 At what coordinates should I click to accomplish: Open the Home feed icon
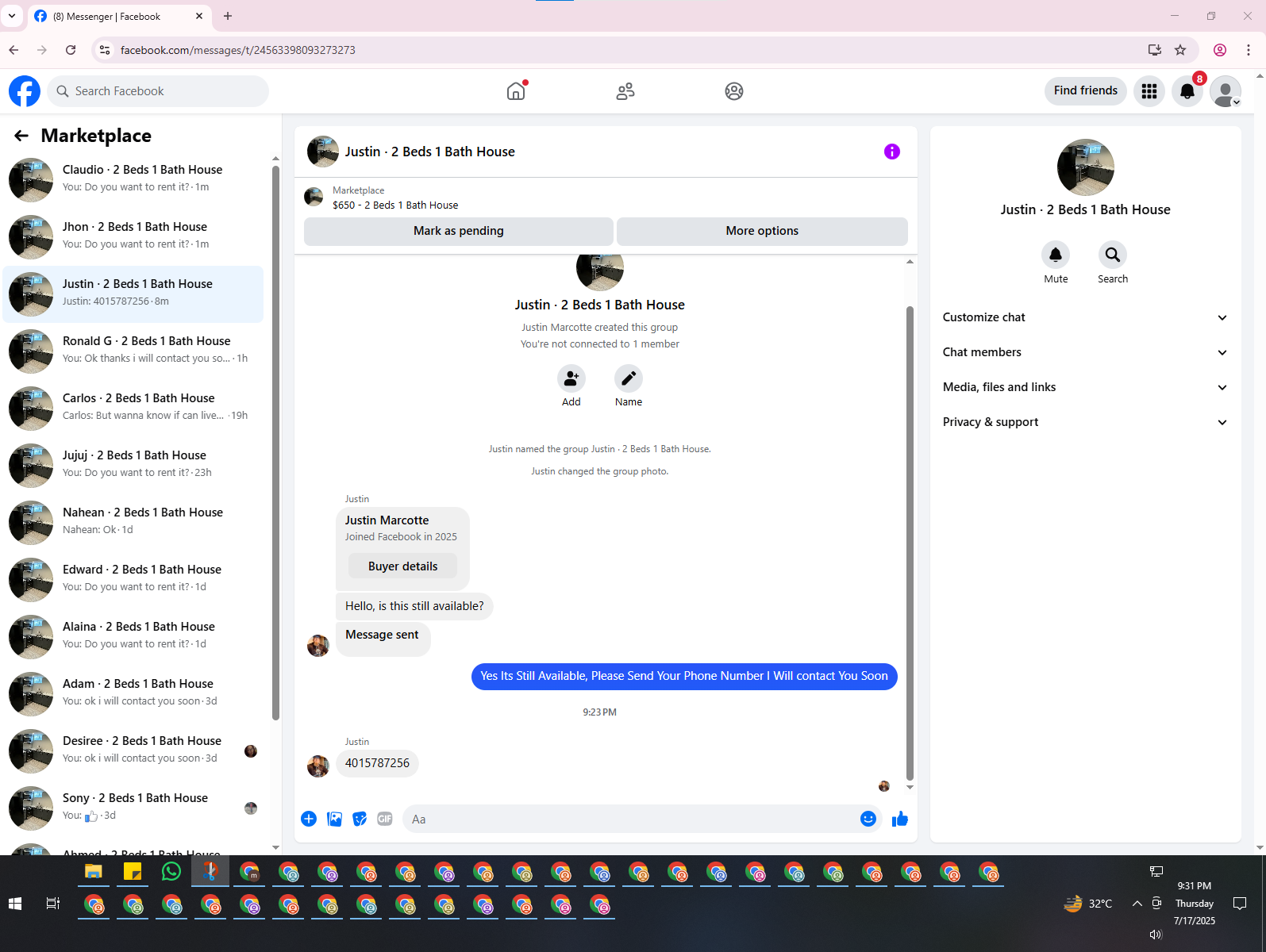pos(516,91)
